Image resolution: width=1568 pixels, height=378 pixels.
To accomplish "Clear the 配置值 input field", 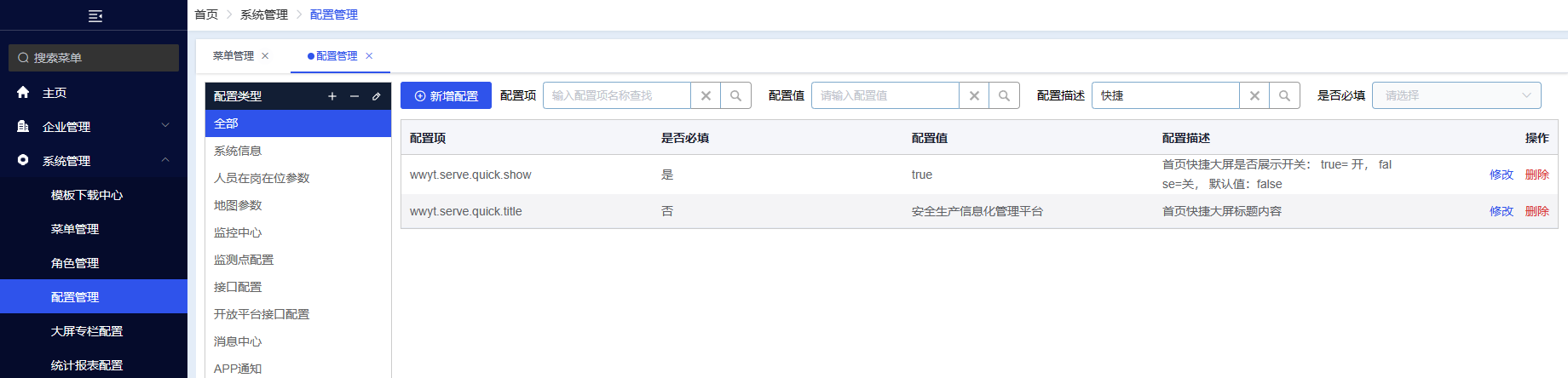I will coord(974,95).
